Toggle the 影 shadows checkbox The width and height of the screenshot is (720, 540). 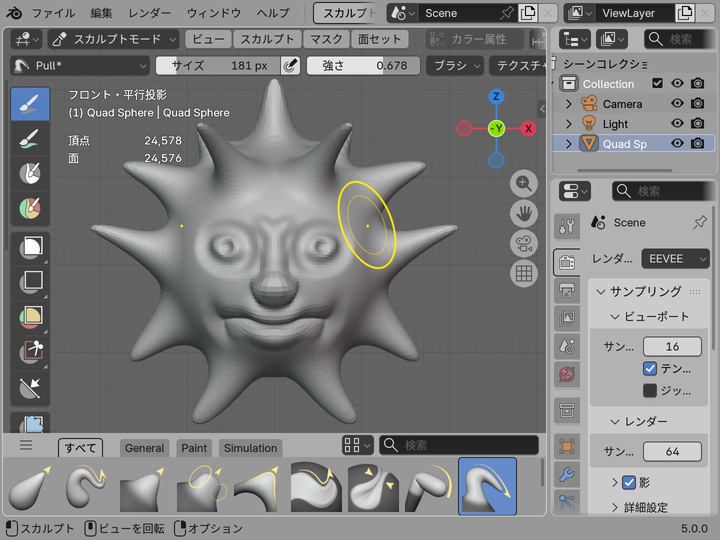[x=629, y=483]
